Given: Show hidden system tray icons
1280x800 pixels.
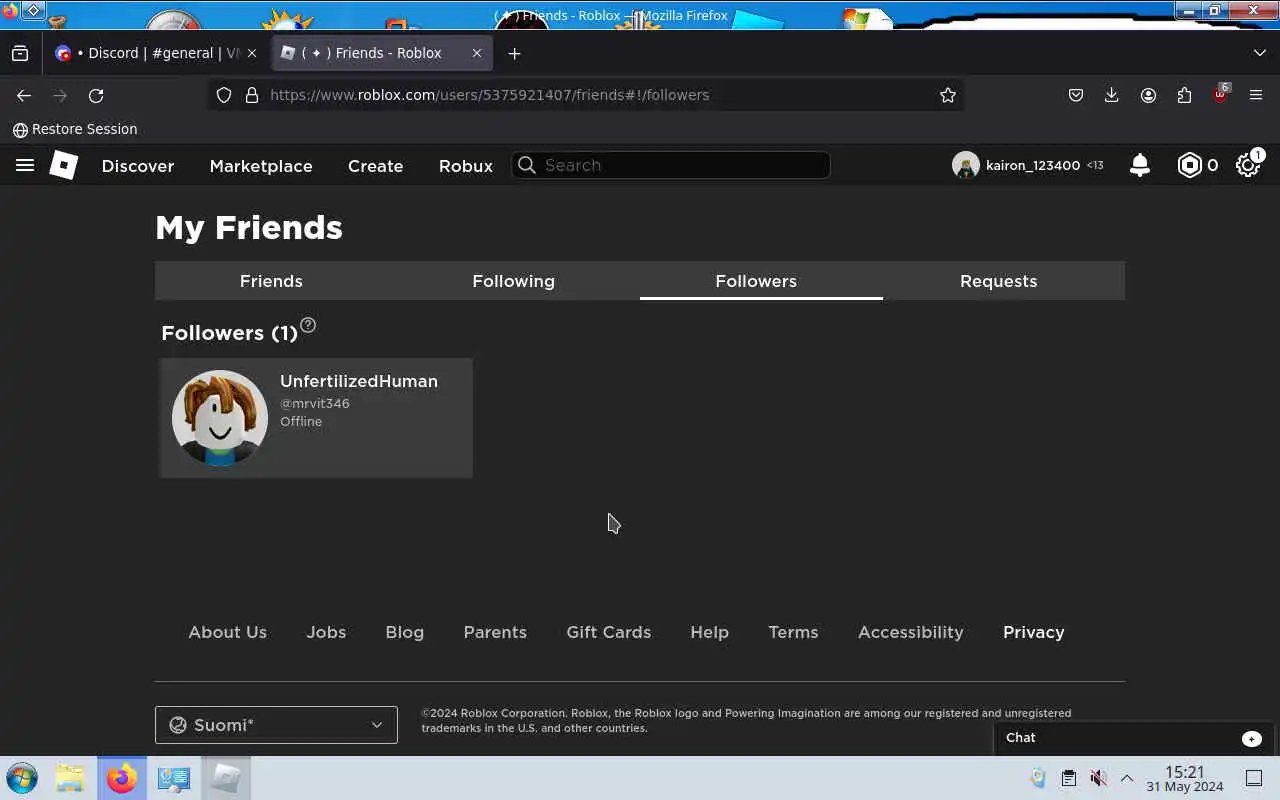Looking at the screenshot, I should pyautogui.click(x=1127, y=778).
